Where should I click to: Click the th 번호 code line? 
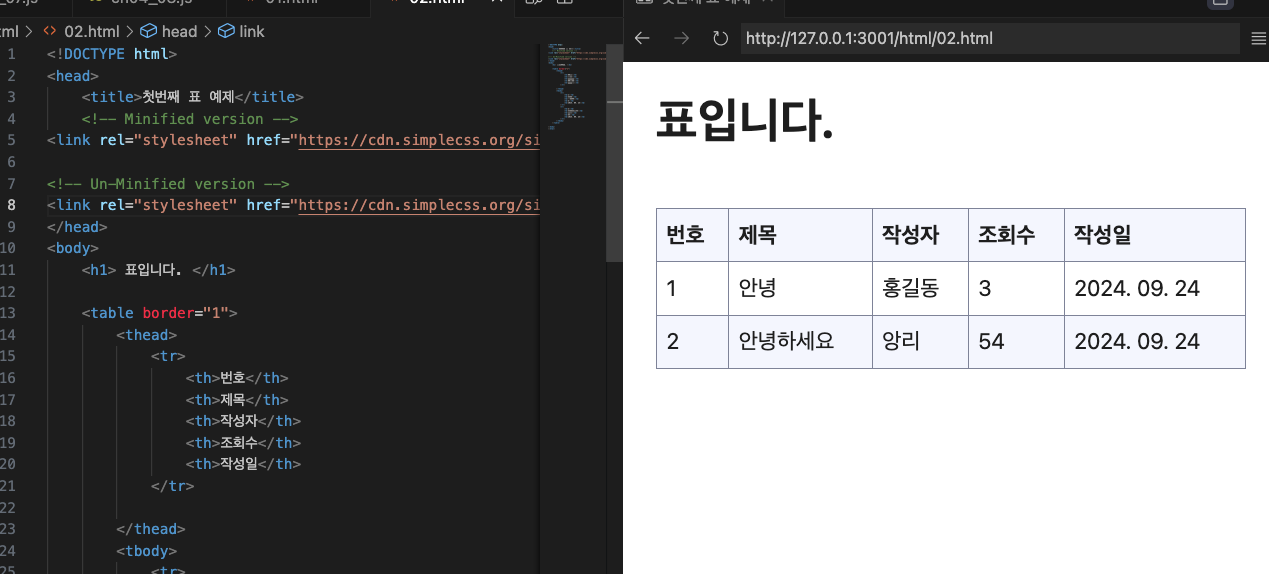pyautogui.click(x=237, y=378)
